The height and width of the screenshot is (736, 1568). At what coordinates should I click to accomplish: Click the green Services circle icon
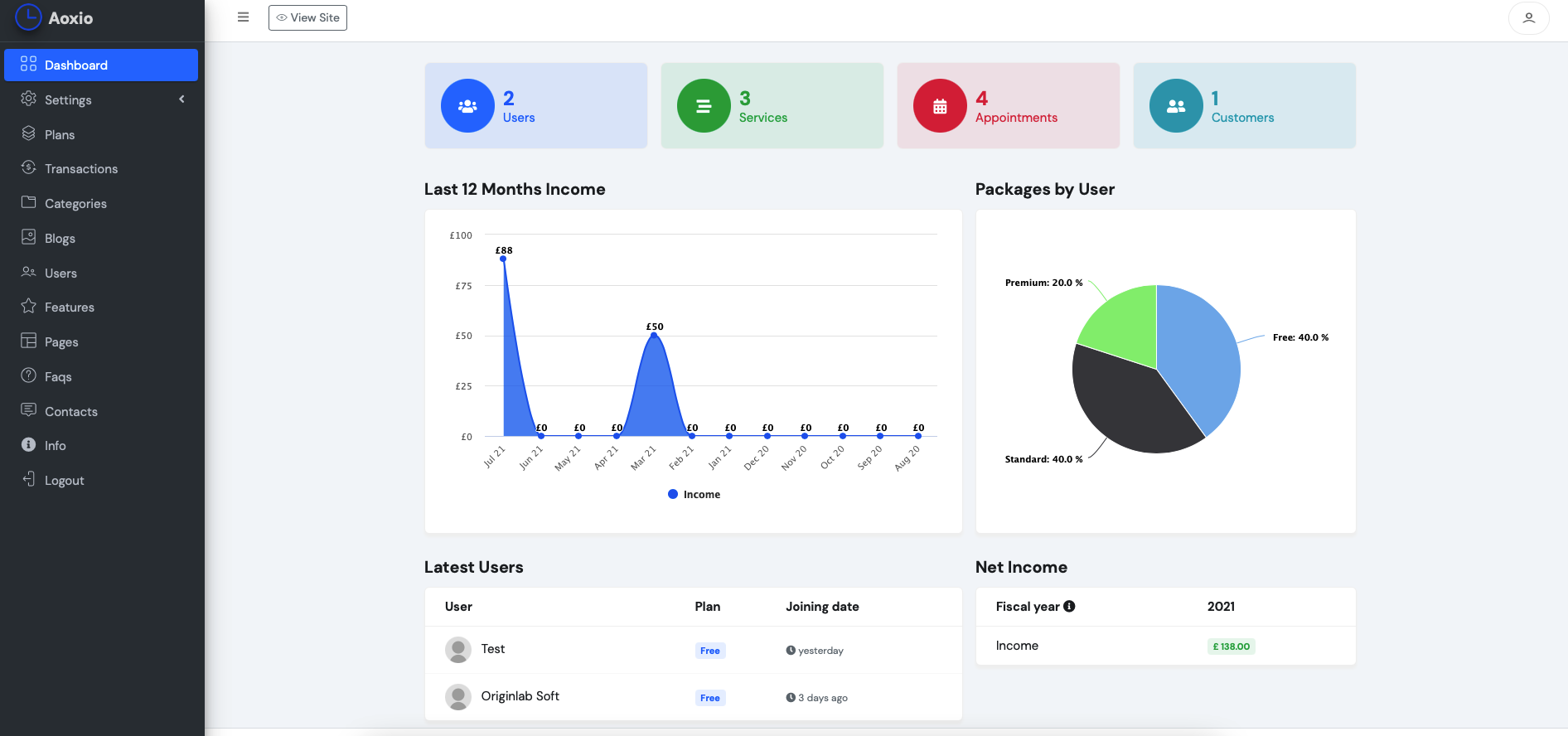(704, 106)
